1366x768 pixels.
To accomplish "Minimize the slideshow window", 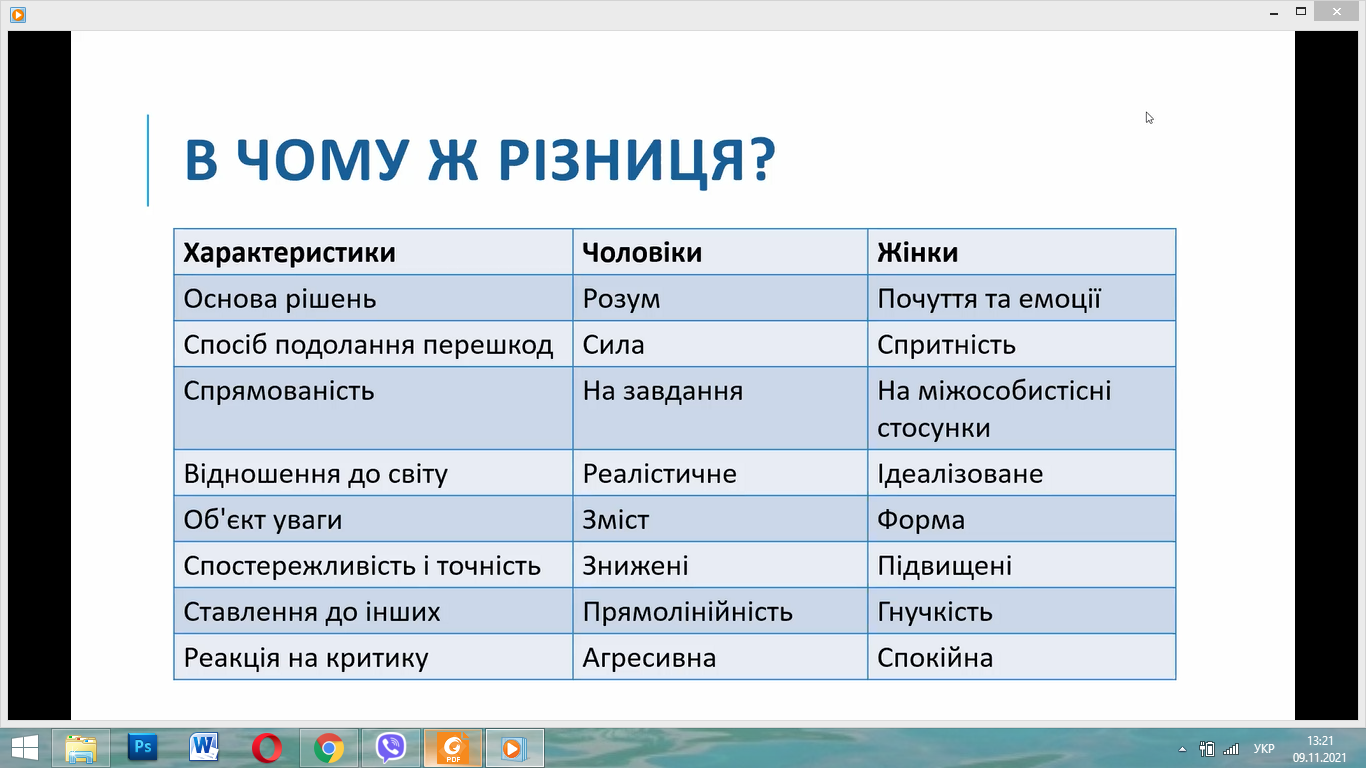I will [1271, 11].
